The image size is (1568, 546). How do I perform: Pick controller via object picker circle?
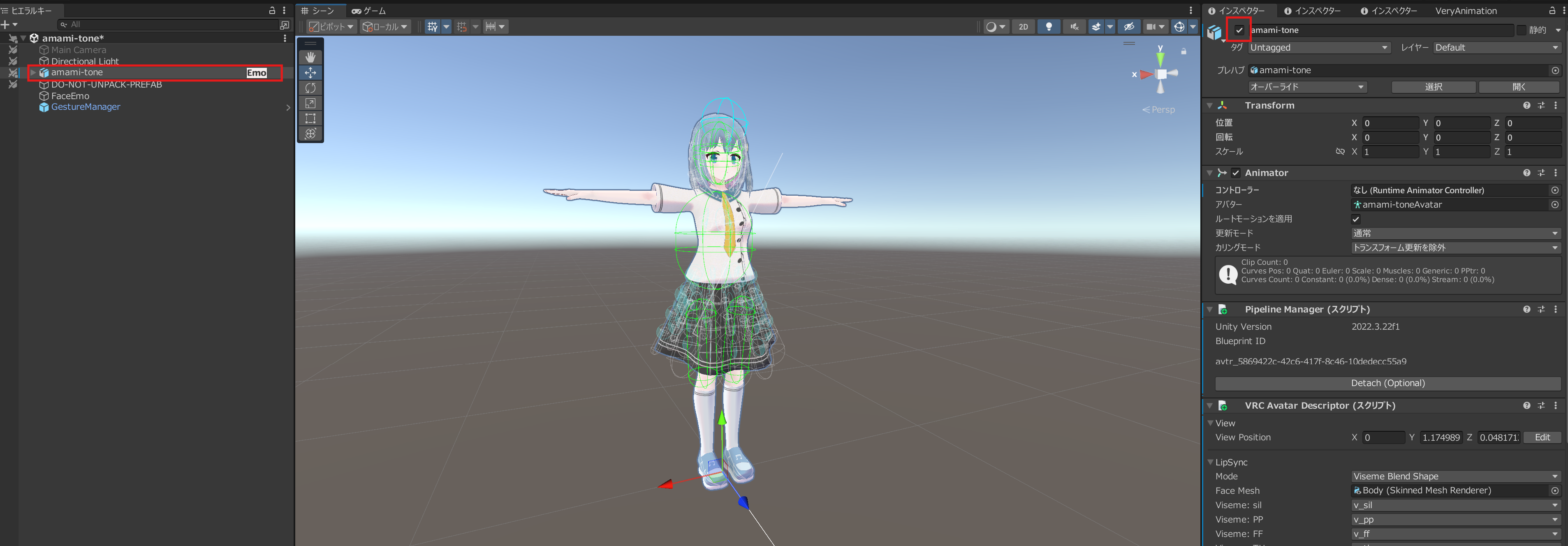1554,190
